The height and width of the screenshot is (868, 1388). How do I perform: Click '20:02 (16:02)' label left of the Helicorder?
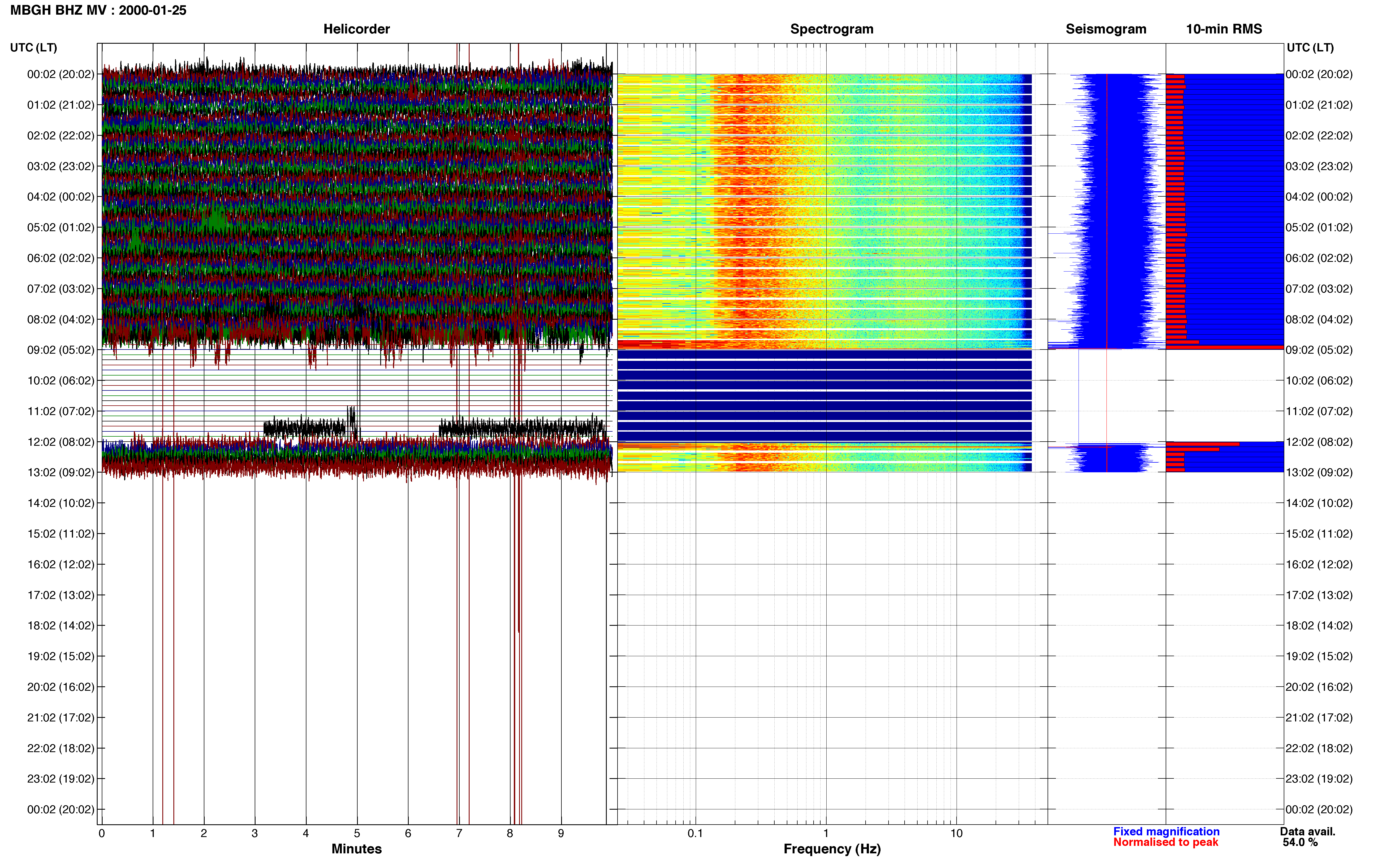tap(60, 687)
